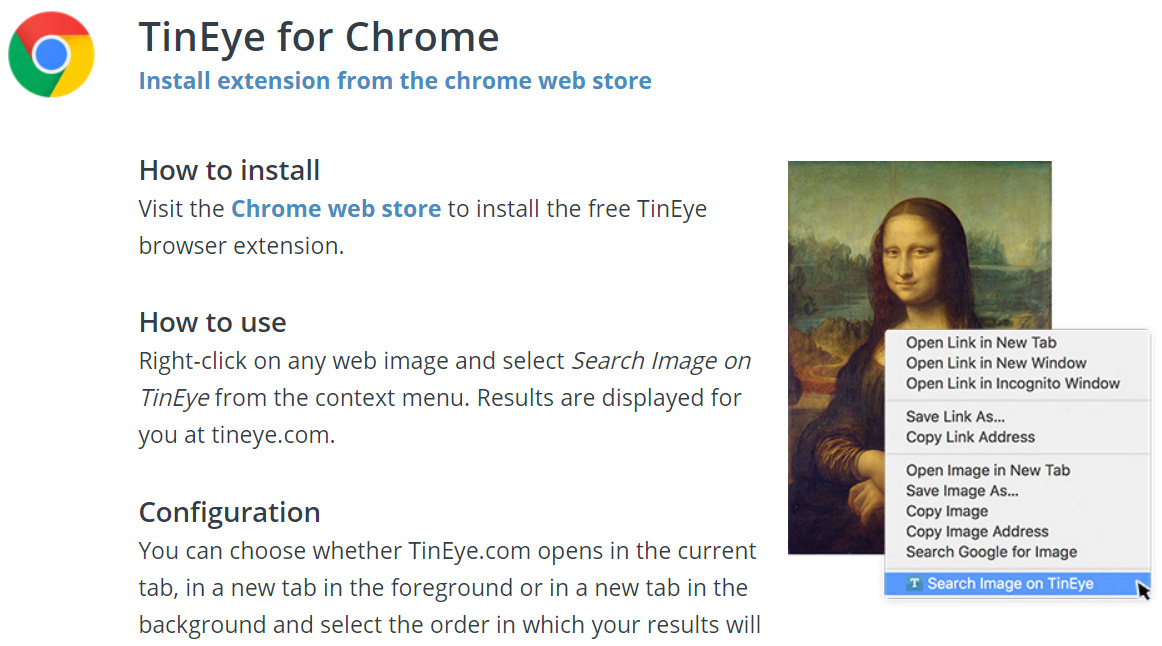Choose 'Save Image As...' option
The width and height of the screenshot is (1162, 646).
(962, 491)
